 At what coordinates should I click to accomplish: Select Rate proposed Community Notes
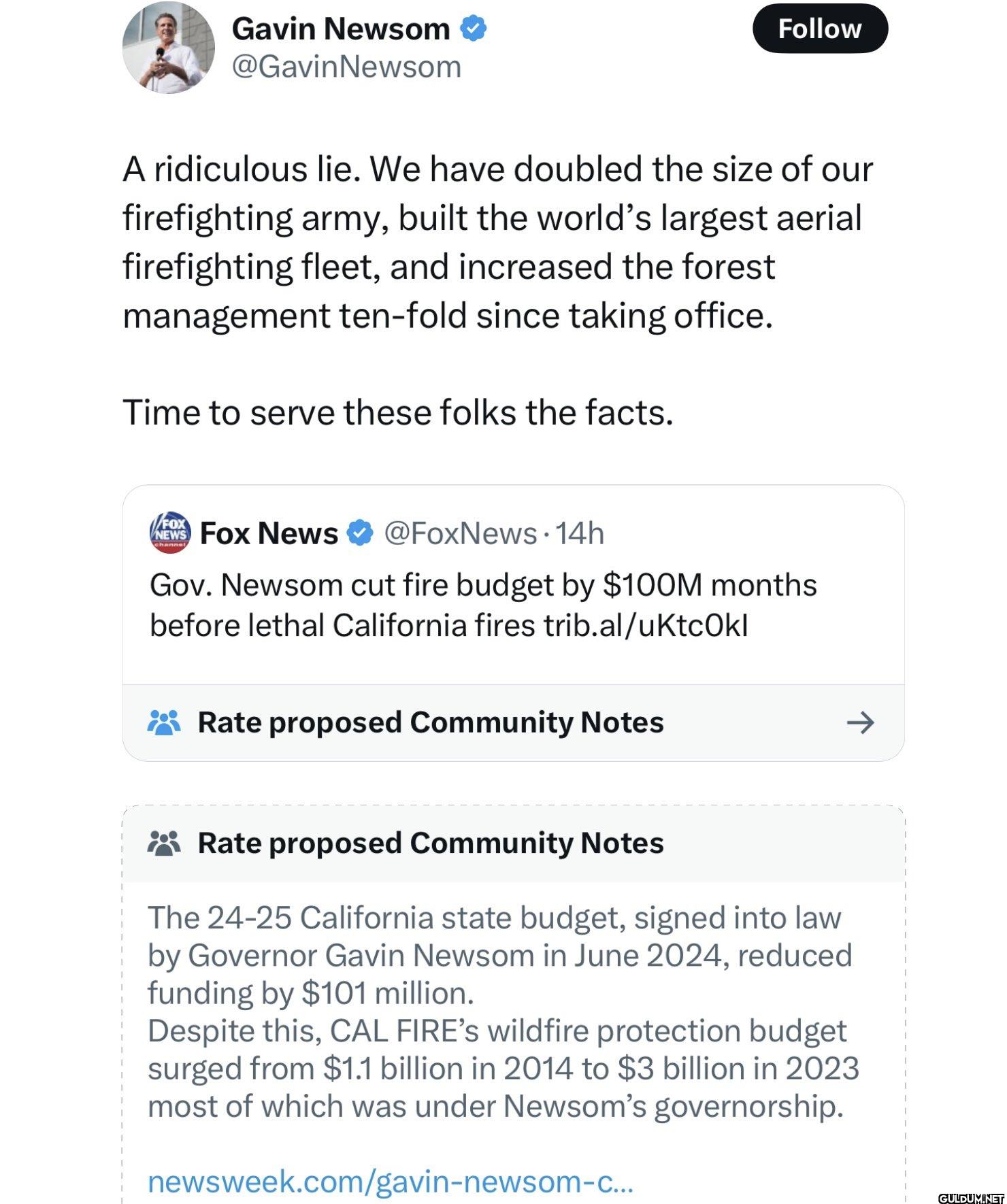tap(430, 724)
